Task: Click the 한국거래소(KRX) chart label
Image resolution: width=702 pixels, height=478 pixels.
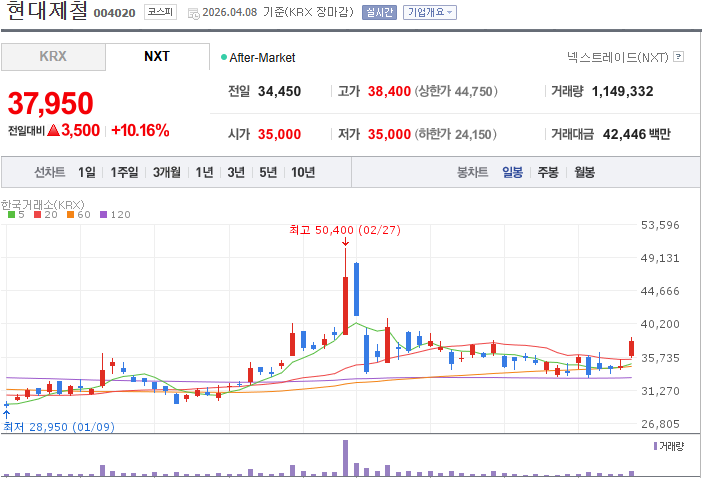Action: (x=43, y=205)
